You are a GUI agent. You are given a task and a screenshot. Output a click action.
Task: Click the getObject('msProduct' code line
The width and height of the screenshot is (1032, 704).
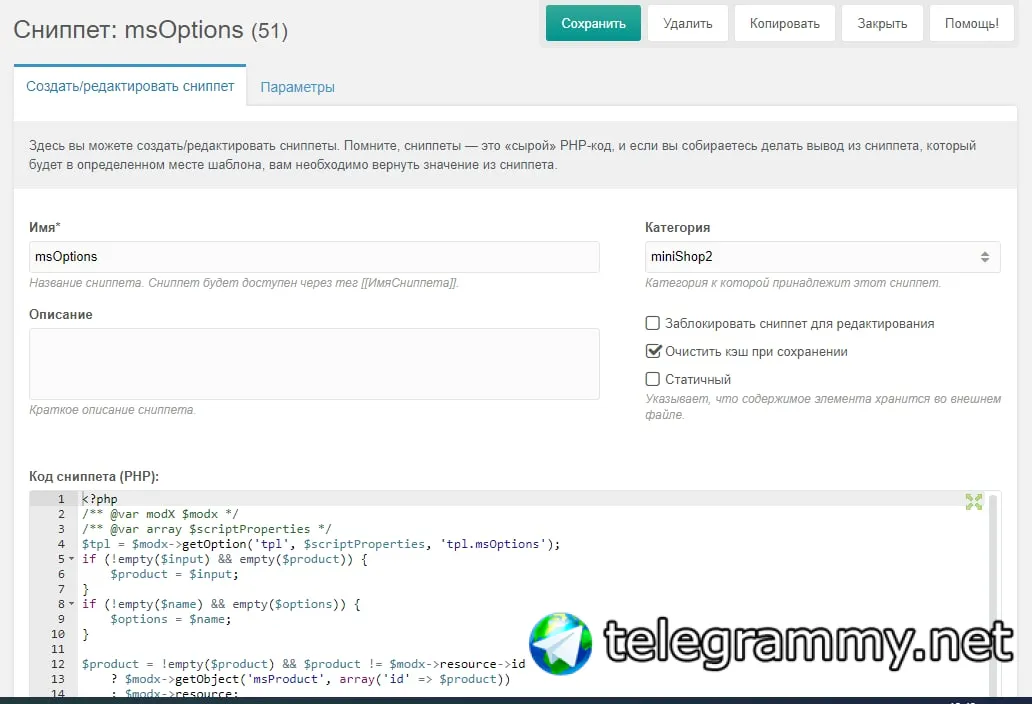(x=311, y=679)
